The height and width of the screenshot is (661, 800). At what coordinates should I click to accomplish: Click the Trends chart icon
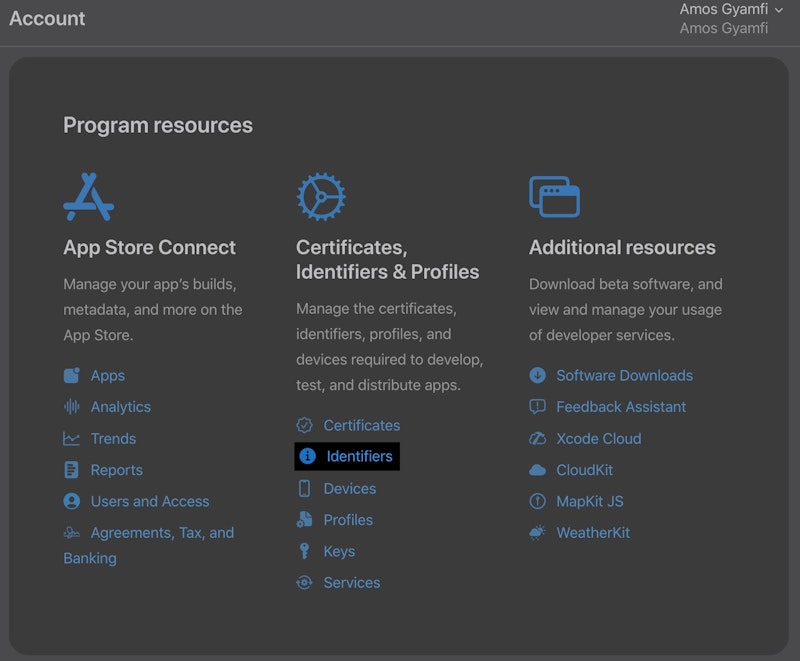tap(72, 439)
